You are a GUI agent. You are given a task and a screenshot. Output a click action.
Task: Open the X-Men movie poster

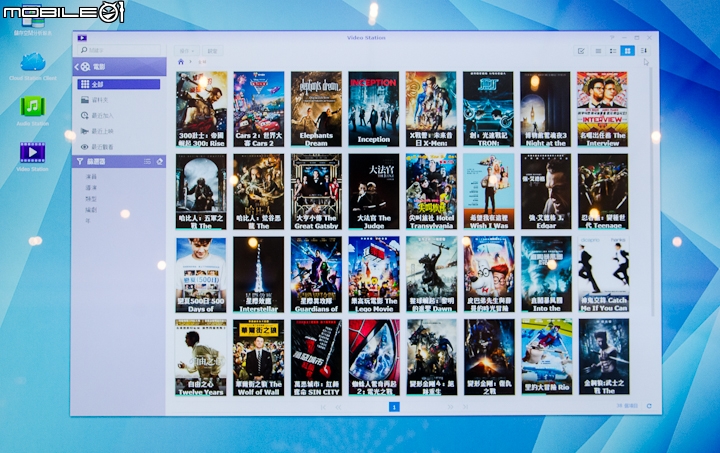point(431,109)
